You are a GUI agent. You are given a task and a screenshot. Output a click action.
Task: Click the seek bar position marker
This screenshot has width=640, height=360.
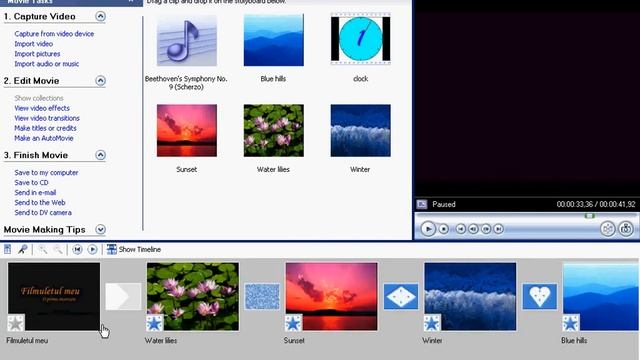click(x=589, y=216)
